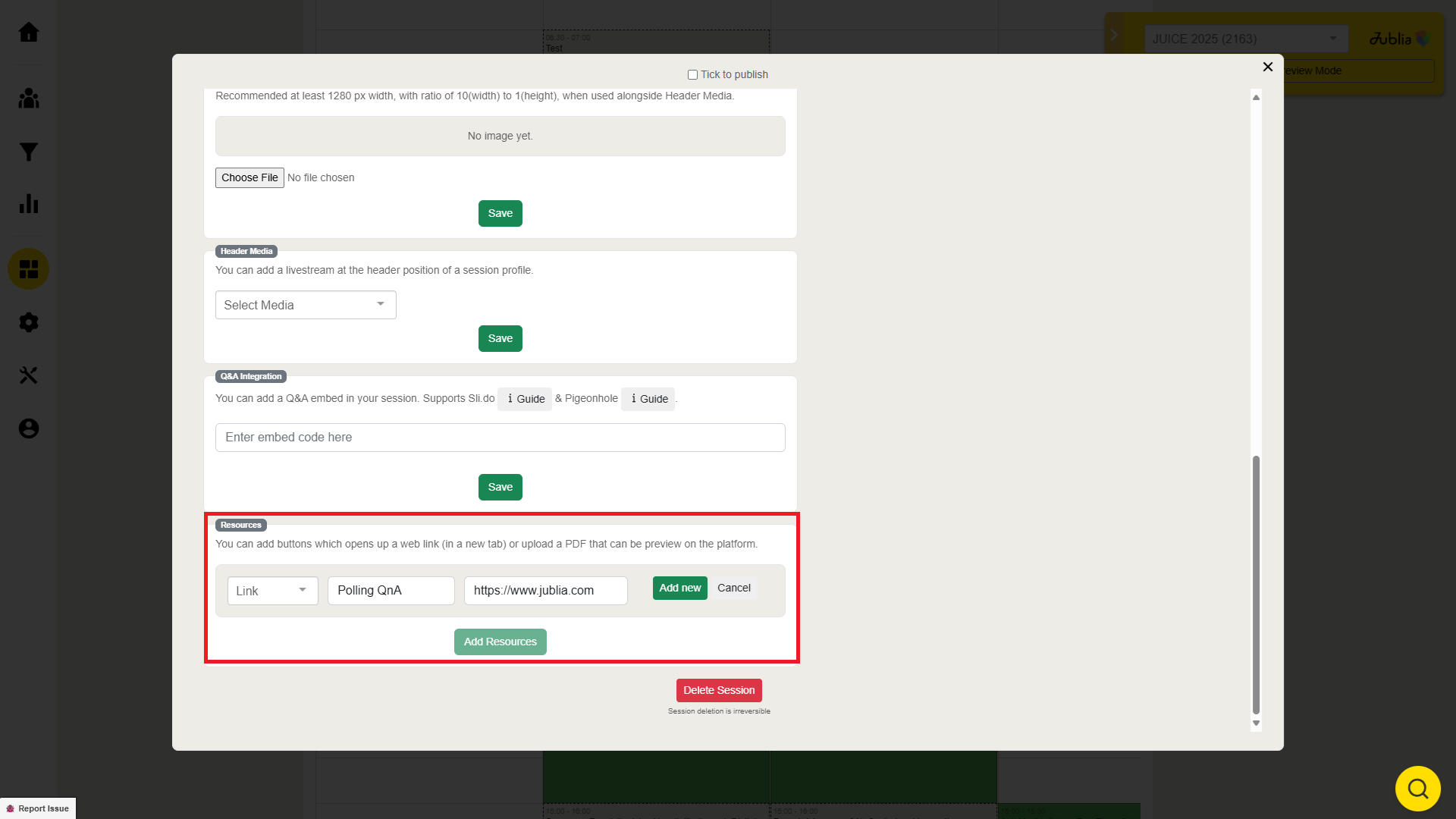The image size is (1456, 819).
Task: Click the Add new resource button
Action: (679, 588)
